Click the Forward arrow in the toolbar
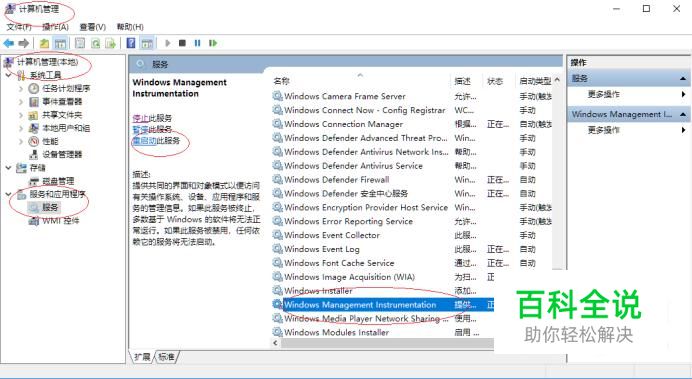Viewport: 692px width, 379px height. [24, 43]
